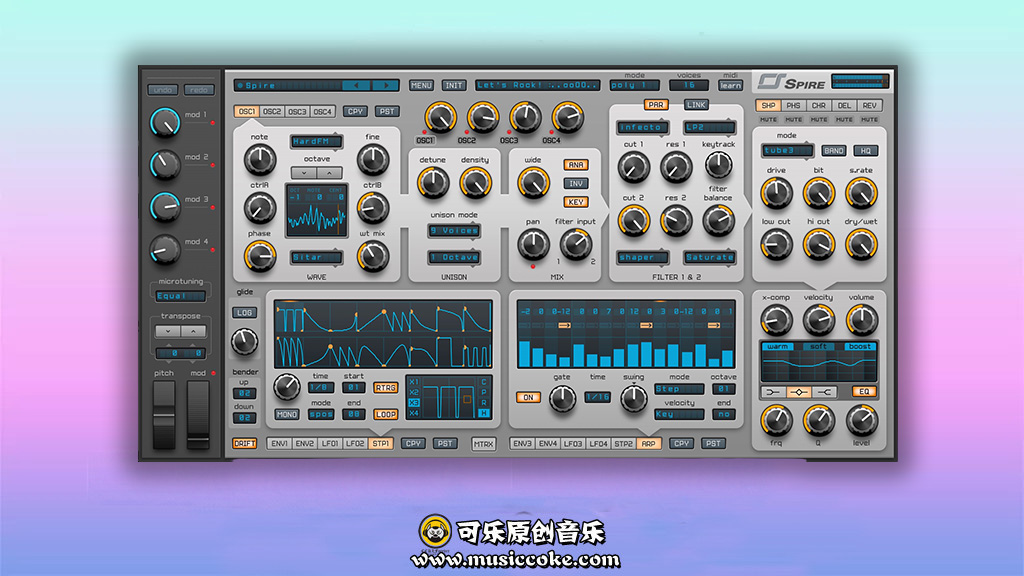Switch to the OSC2 tab

272,112
